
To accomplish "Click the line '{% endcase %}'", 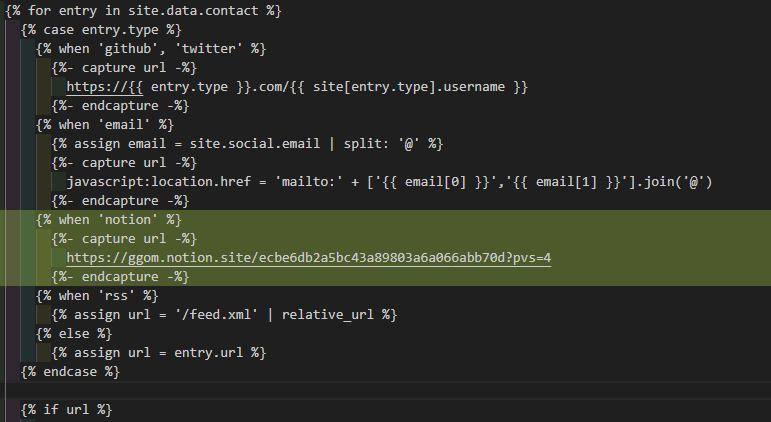I will [x=70, y=372].
